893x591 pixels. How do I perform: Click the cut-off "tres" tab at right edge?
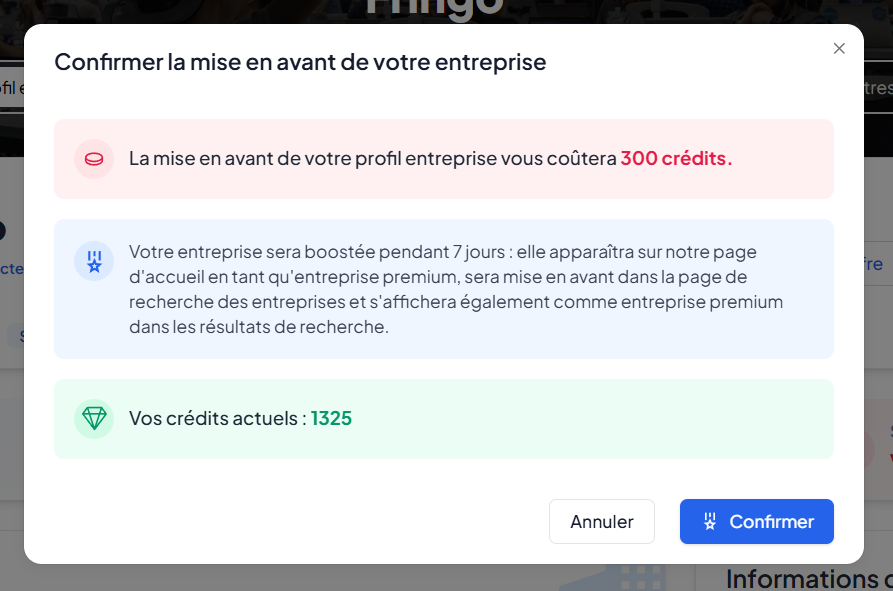click(x=877, y=88)
